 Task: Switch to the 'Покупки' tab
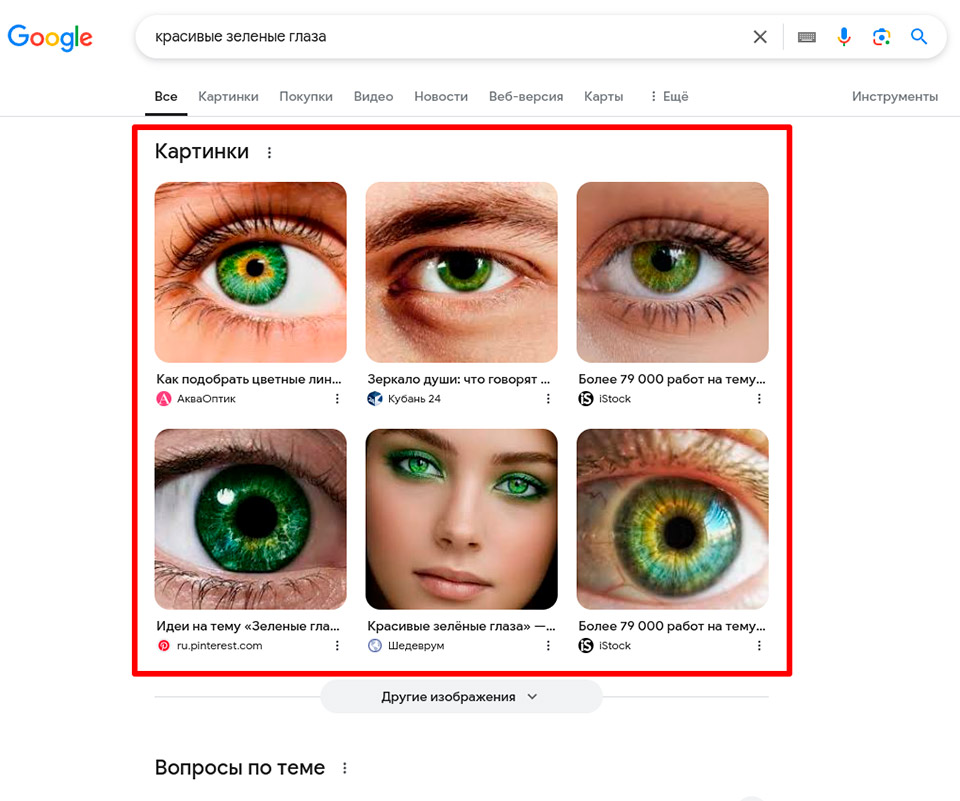306,96
